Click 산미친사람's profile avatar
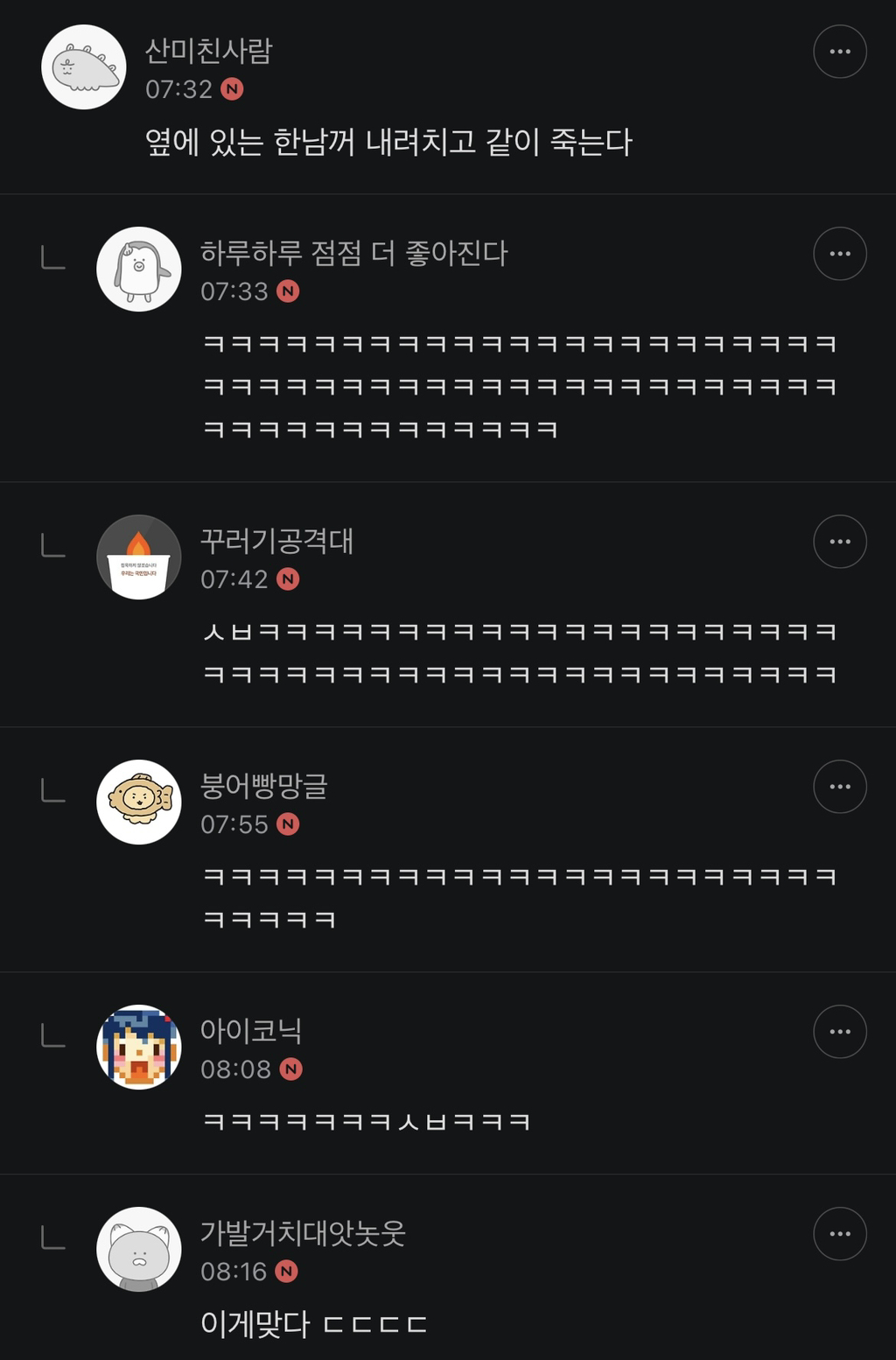Image resolution: width=896 pixels, height=1360 pixels. coord(84,67)
